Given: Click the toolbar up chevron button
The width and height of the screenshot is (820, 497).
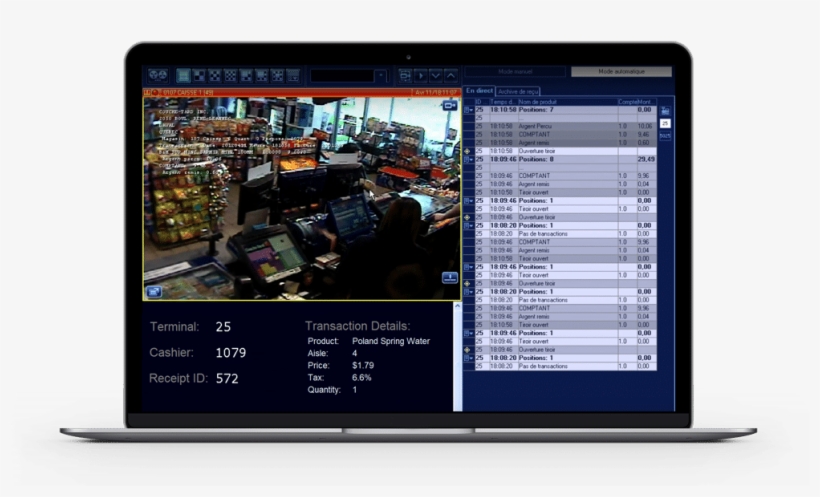Looking at the screenshot, I should (451, 76).
